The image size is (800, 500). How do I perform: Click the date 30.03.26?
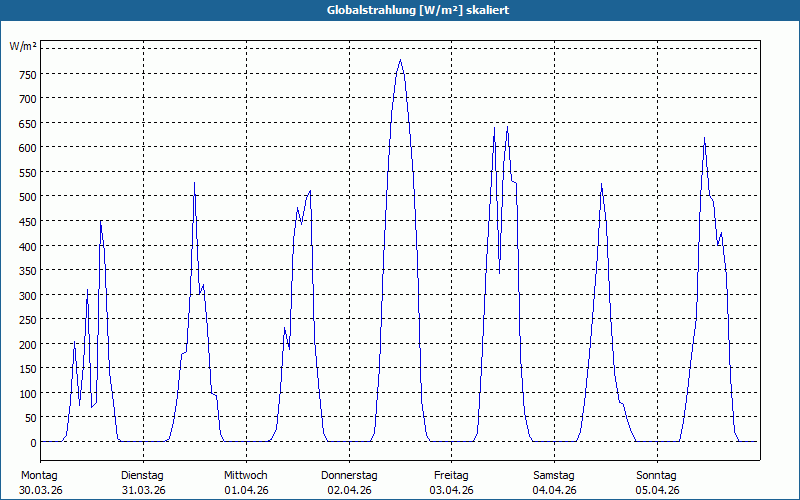[x=41, y=491]
